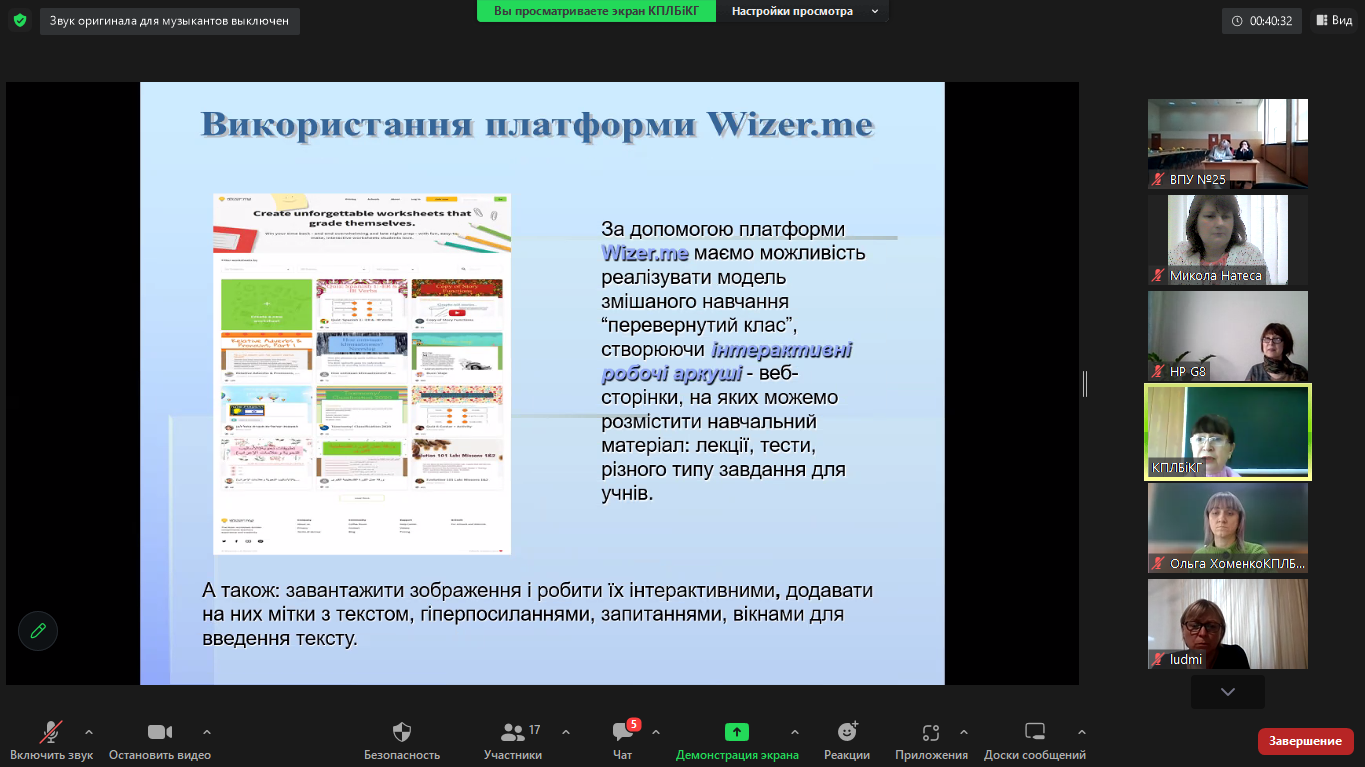Screen dimensions: 1365x767
Task: Click the red Завершение end button
Action: click(x=1306, y=741)
